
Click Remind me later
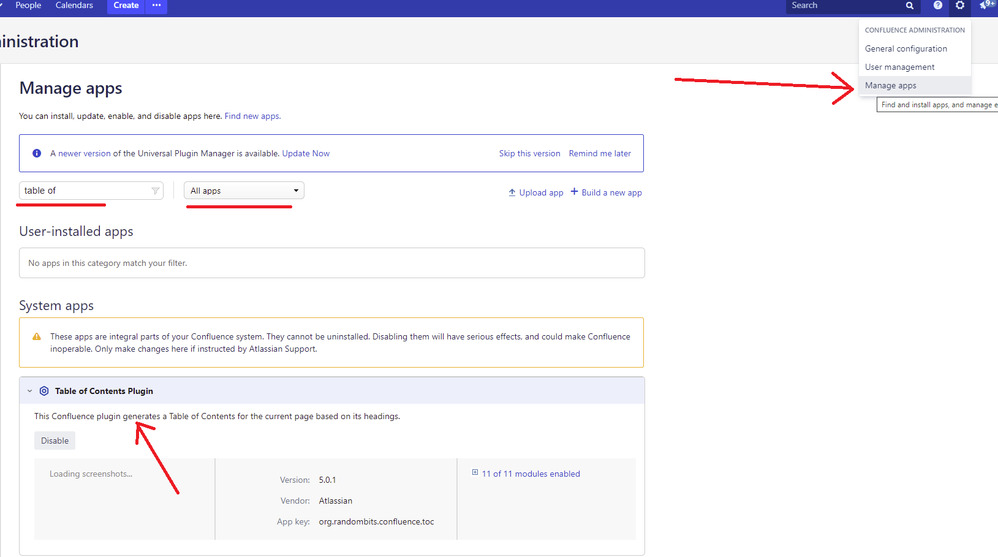tap(600, 153)
